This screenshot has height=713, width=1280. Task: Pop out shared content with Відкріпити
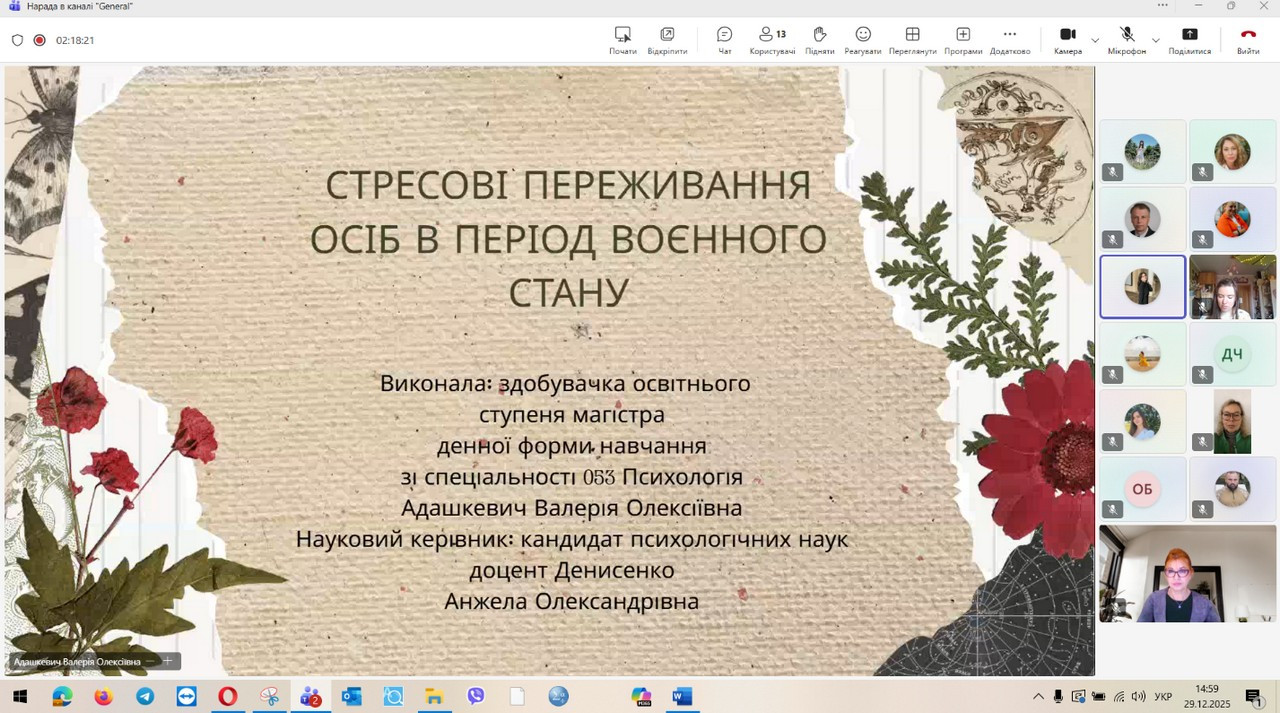667,39
